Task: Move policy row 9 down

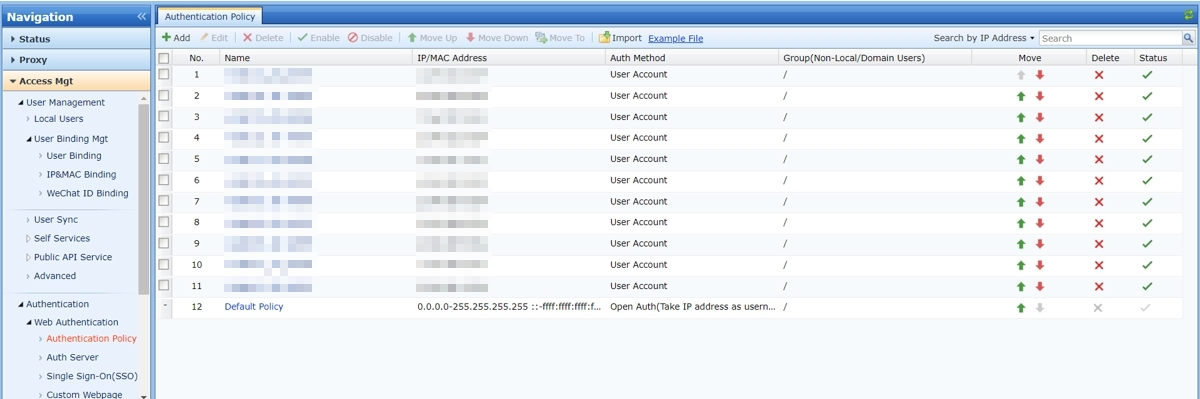Action: 1040,244
